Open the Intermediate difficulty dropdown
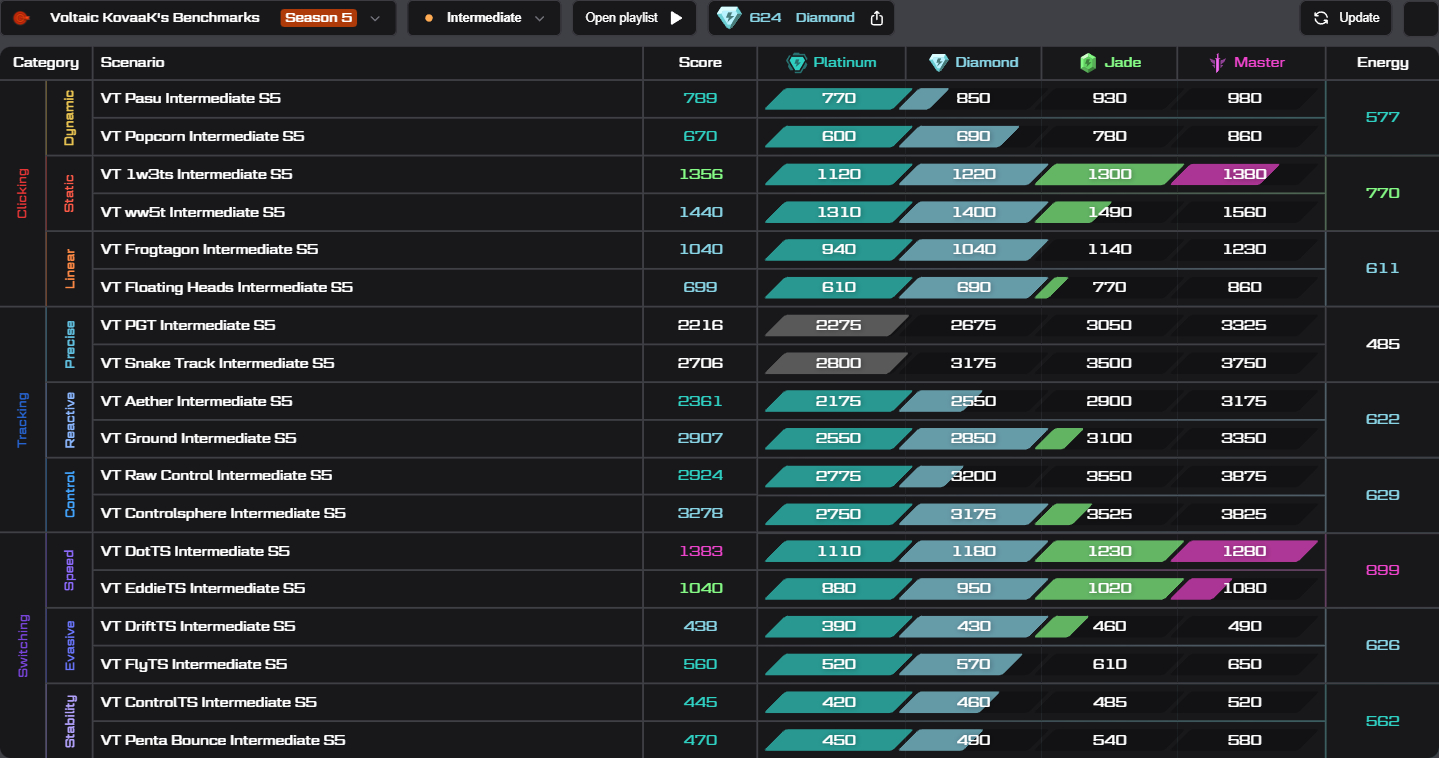1439x758 pixels. tap(484, 18)
